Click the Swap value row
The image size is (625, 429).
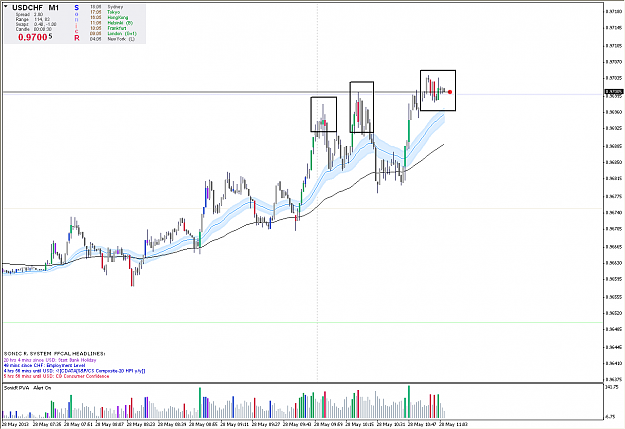pyautogui.click(x=36, y=24)
